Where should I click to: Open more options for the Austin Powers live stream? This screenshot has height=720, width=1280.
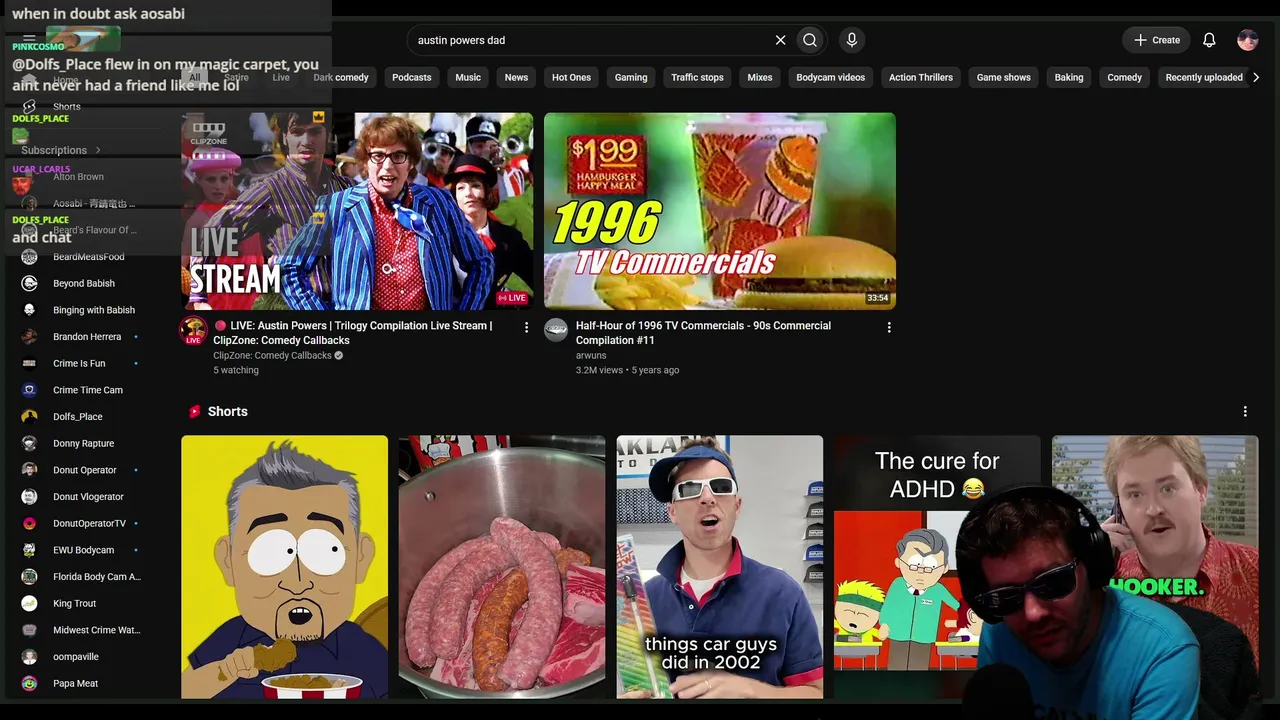point(526,327)
